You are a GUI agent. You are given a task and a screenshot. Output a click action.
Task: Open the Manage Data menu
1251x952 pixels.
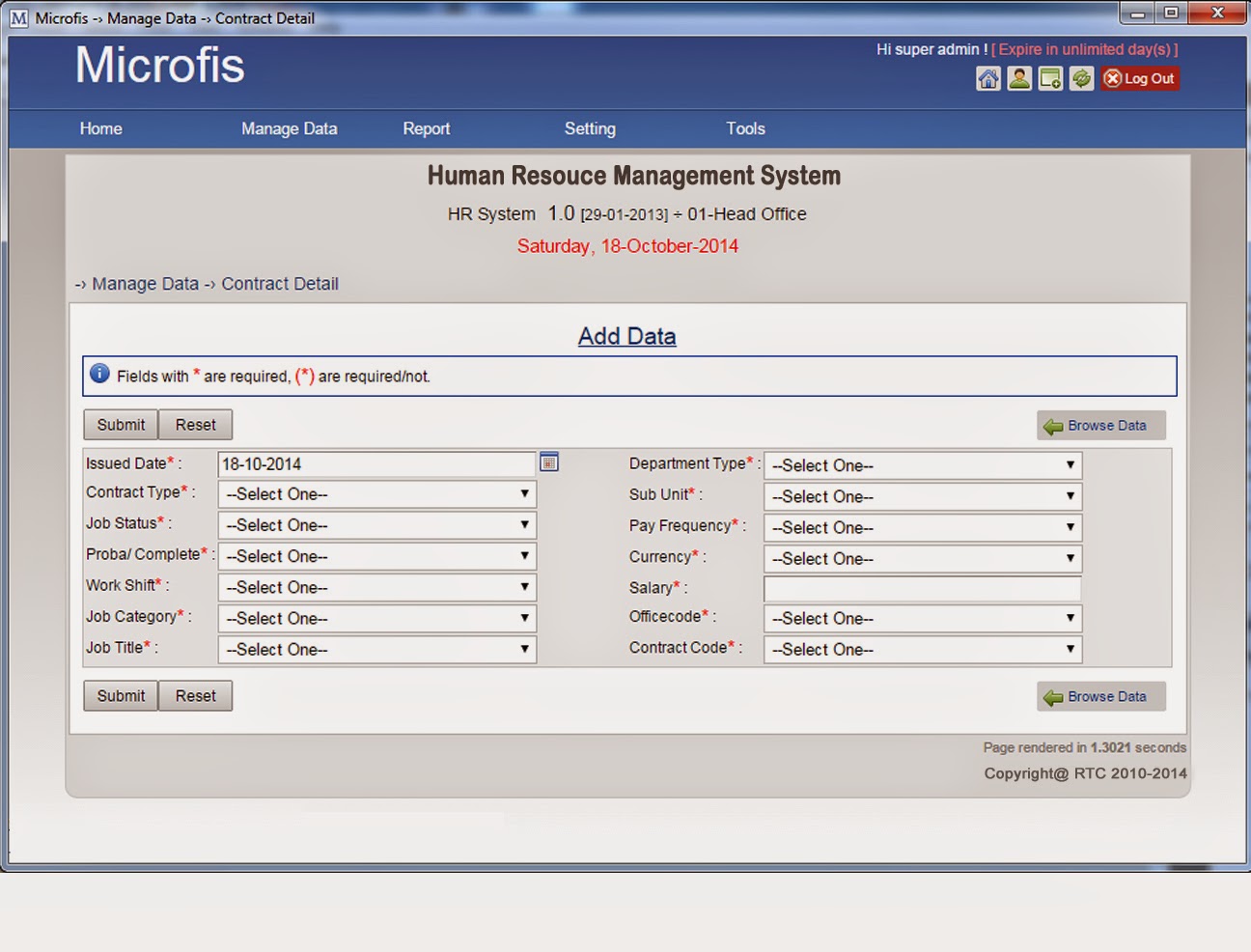(289, 128)
